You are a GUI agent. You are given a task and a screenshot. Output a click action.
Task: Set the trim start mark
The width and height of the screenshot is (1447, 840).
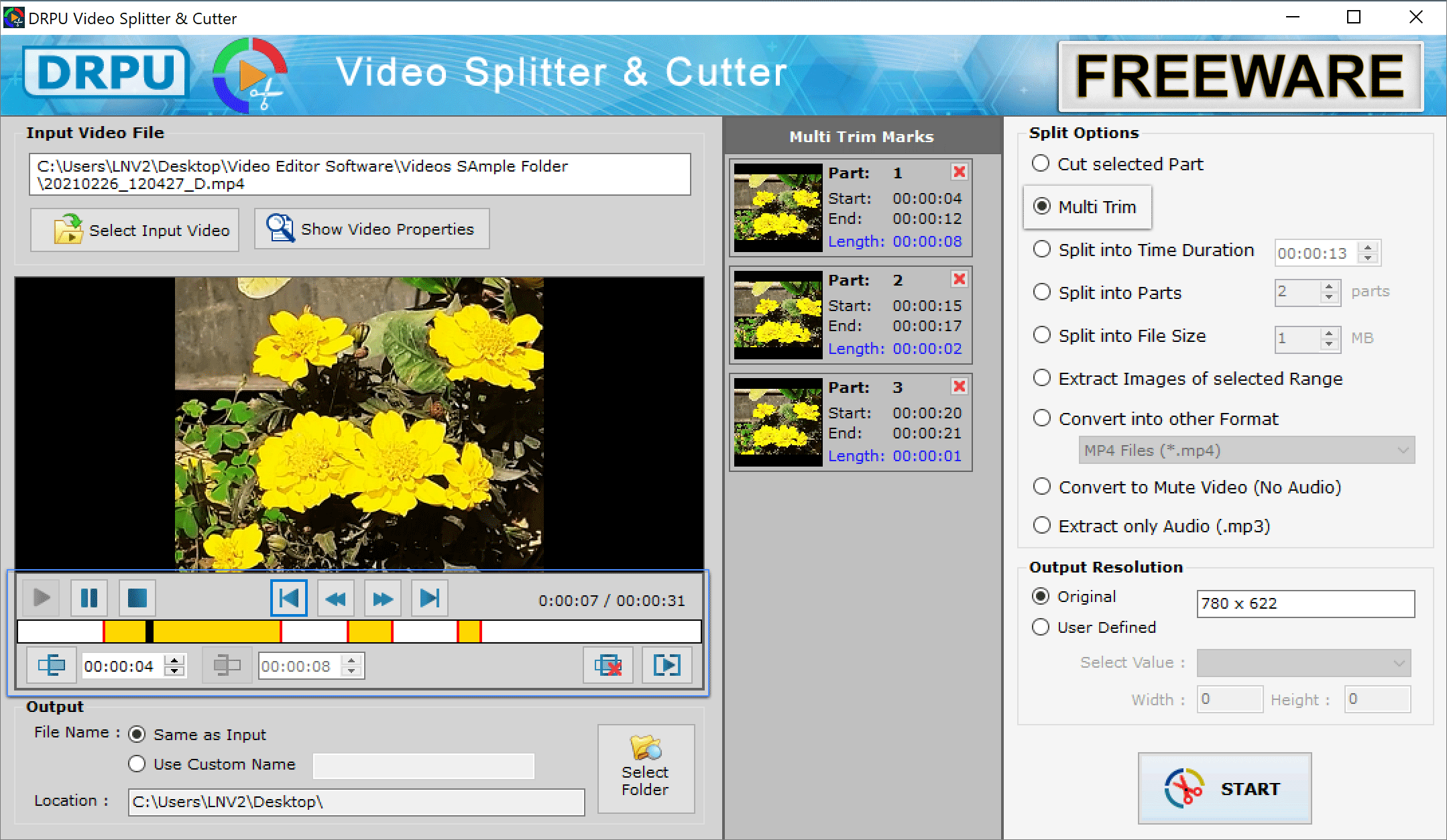[x=51, y=665]
